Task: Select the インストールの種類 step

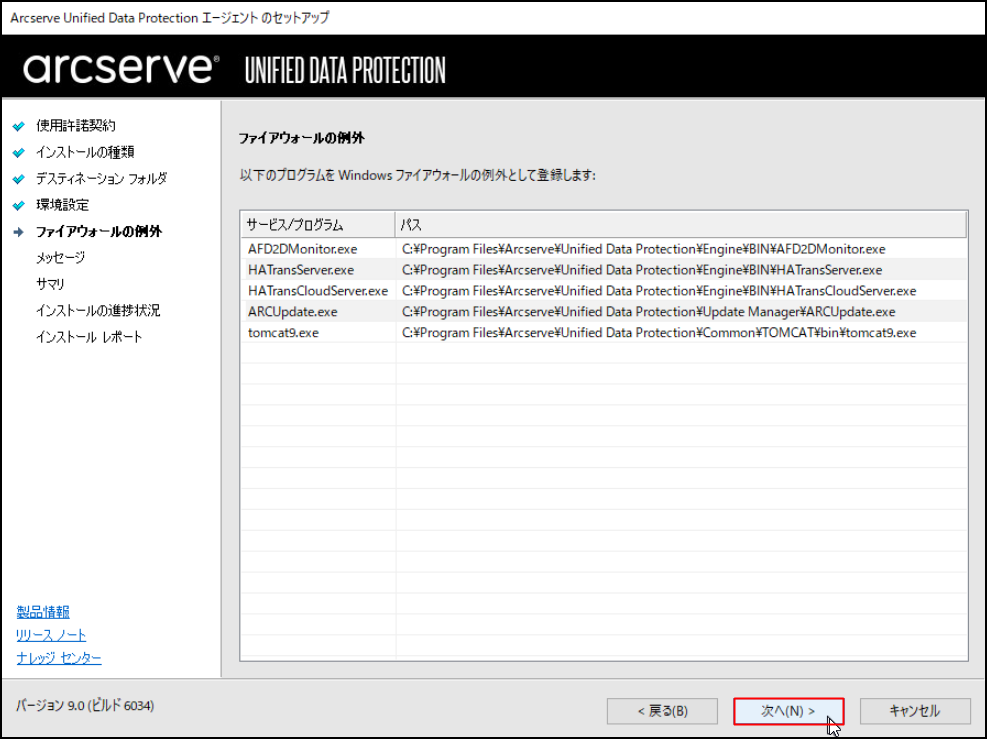Action: click(85, 152)
